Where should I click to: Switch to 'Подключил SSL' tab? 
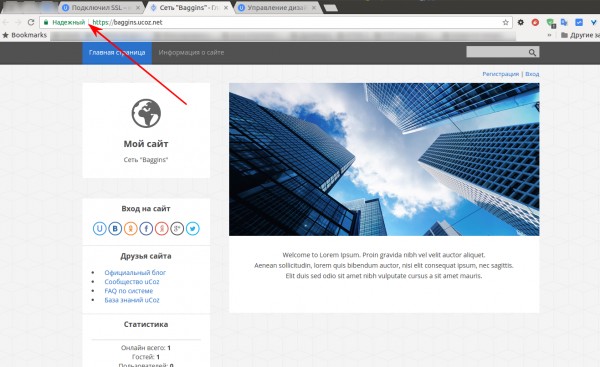101,8
